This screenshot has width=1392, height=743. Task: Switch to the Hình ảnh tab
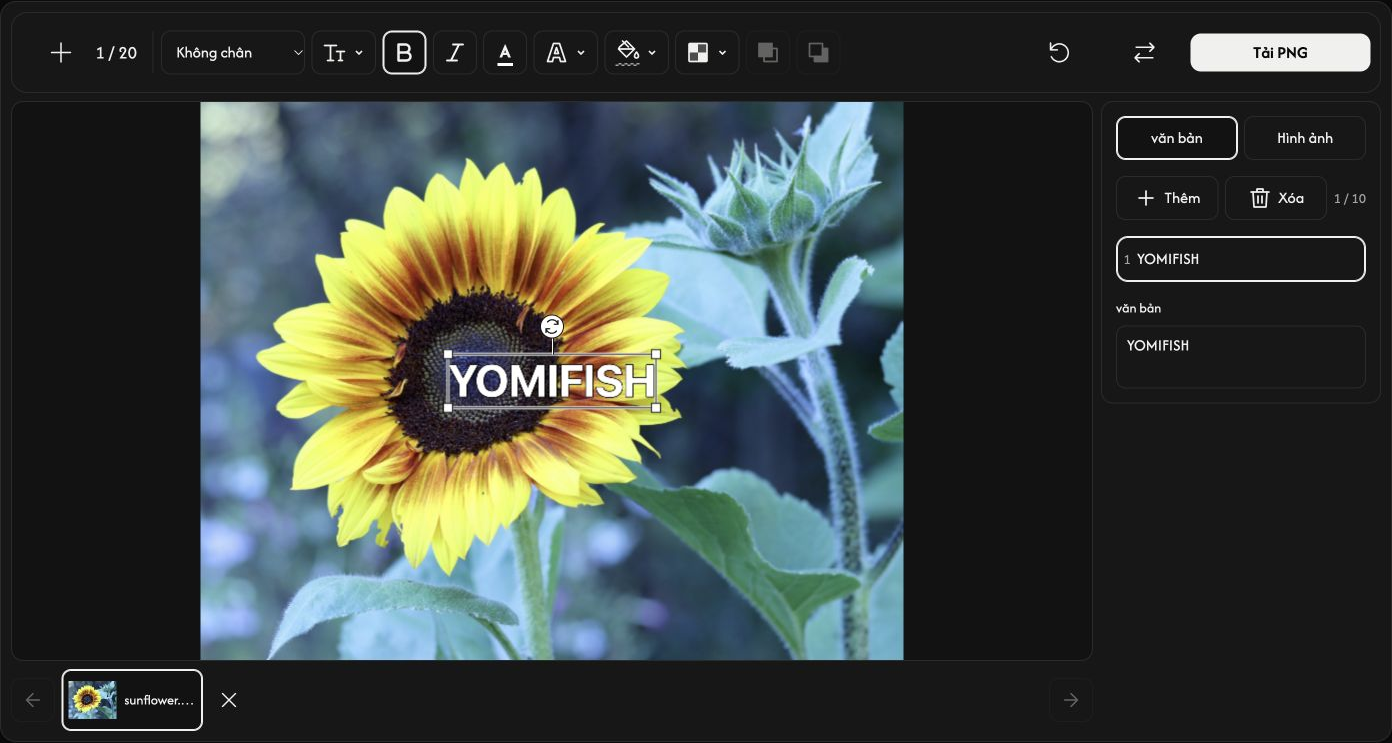point(1305,138)
